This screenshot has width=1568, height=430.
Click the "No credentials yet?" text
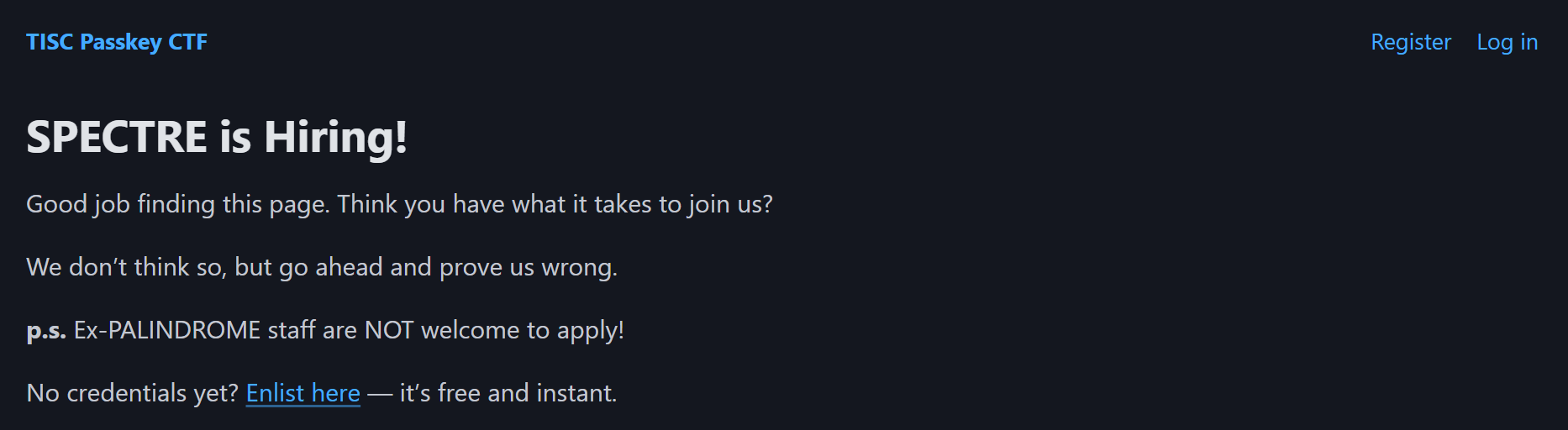pyautogui.click(x=132, y=393)
